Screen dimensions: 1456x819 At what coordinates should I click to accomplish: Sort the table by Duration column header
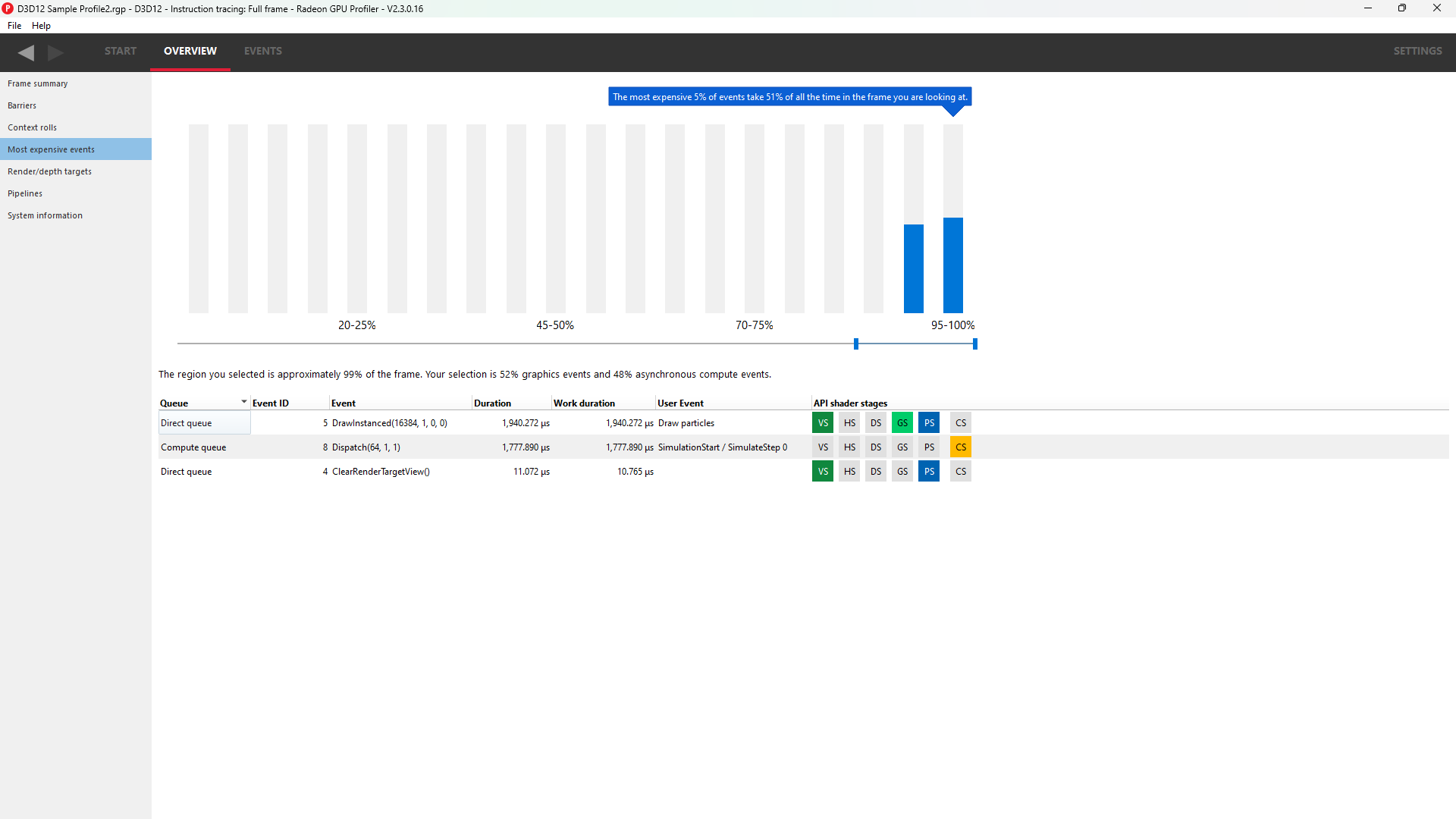pyautogui.click(x=493, y=403)
